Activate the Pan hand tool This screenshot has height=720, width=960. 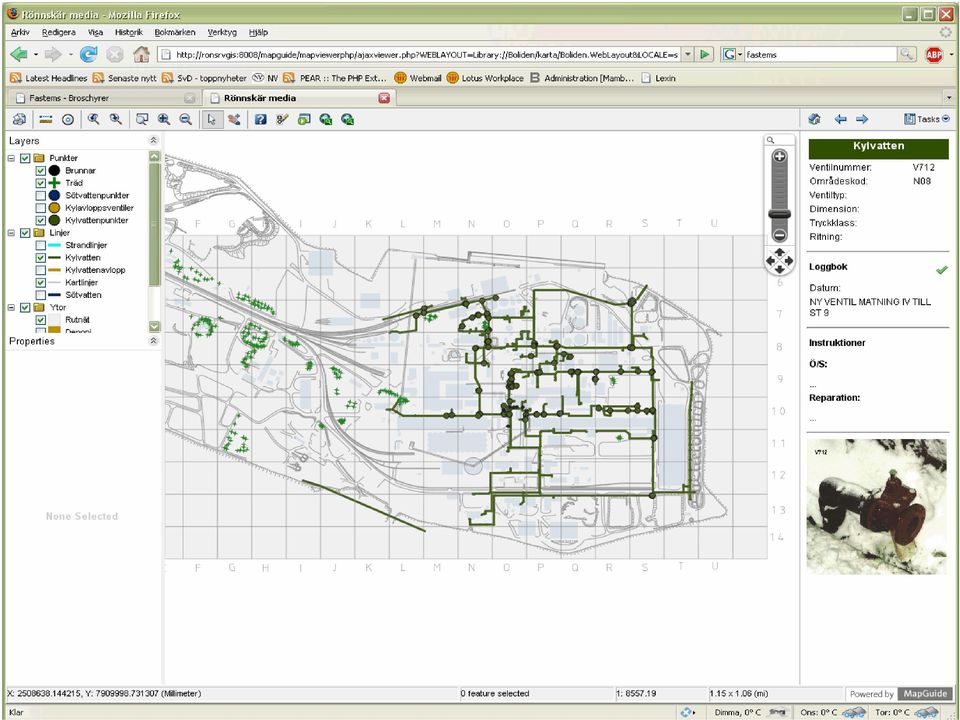[x=234, y=119]
